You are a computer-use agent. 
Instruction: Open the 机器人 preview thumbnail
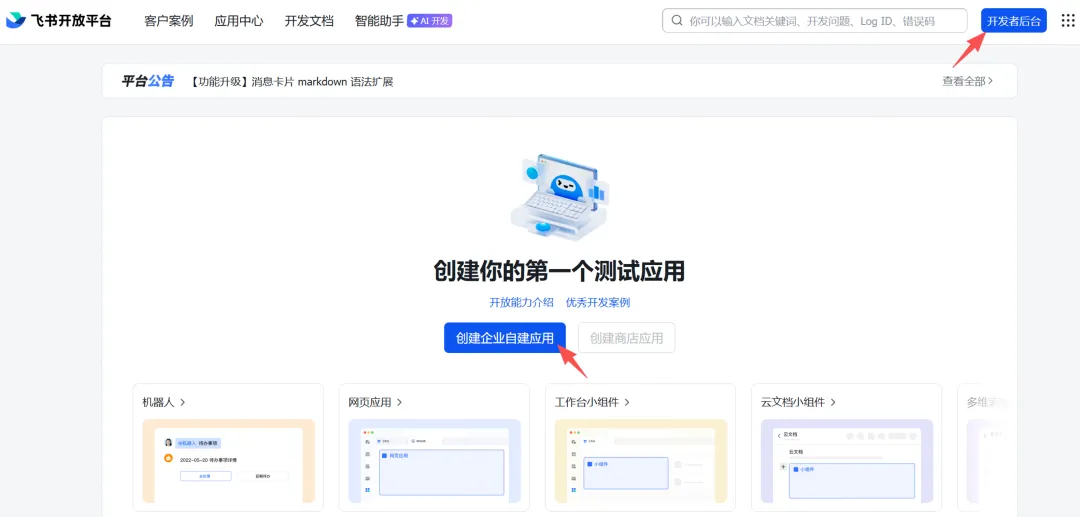pyautogui.click(x=228, y=461)
